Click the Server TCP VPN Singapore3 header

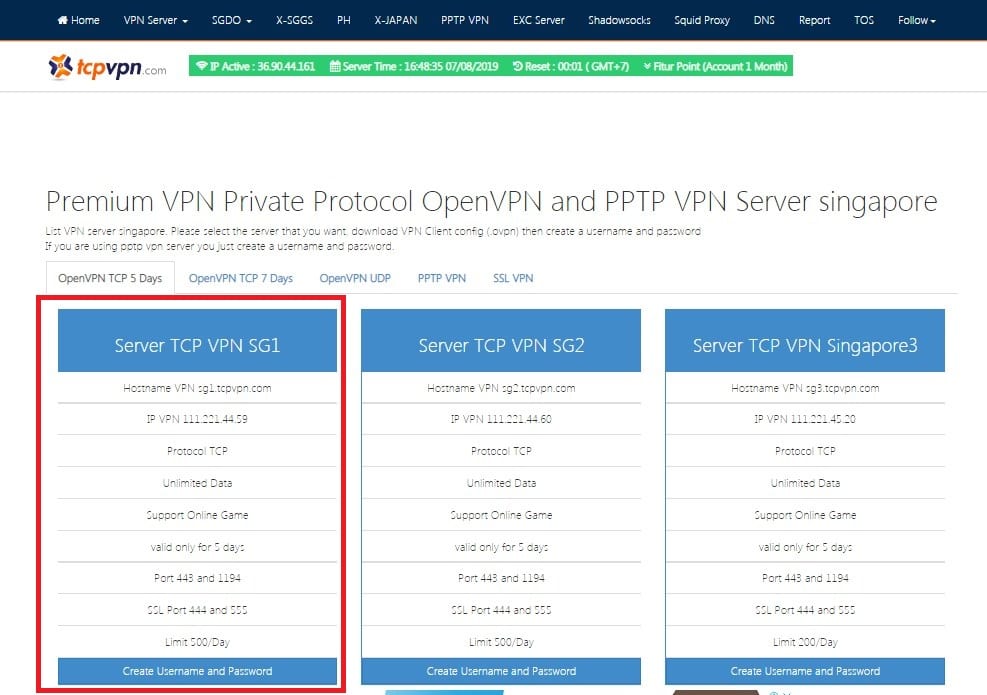(x=805, y=340)
